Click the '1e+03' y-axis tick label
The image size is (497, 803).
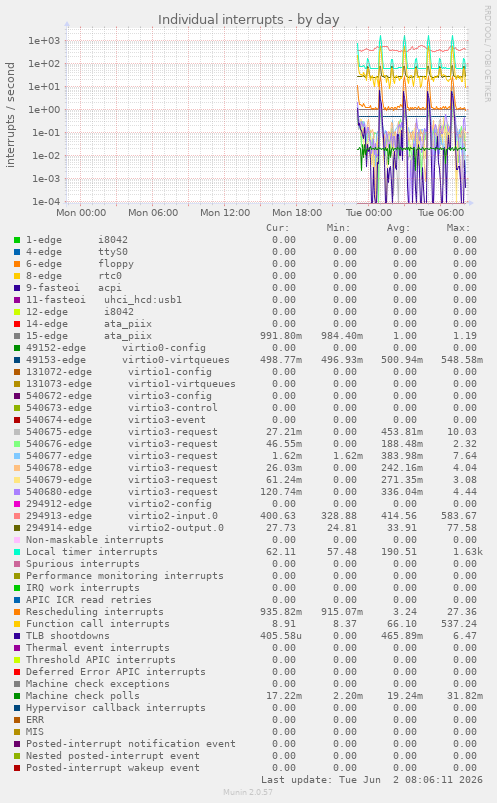click(x=44, y=40)
